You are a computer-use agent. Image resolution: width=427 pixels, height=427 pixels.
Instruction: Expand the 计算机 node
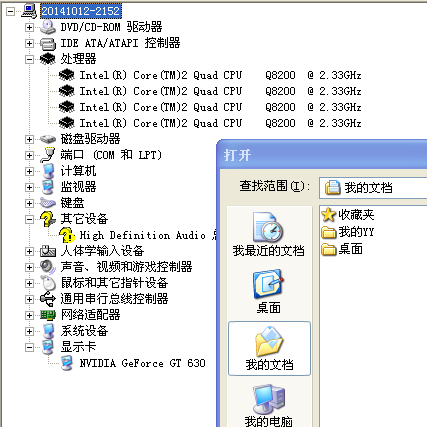29,171
